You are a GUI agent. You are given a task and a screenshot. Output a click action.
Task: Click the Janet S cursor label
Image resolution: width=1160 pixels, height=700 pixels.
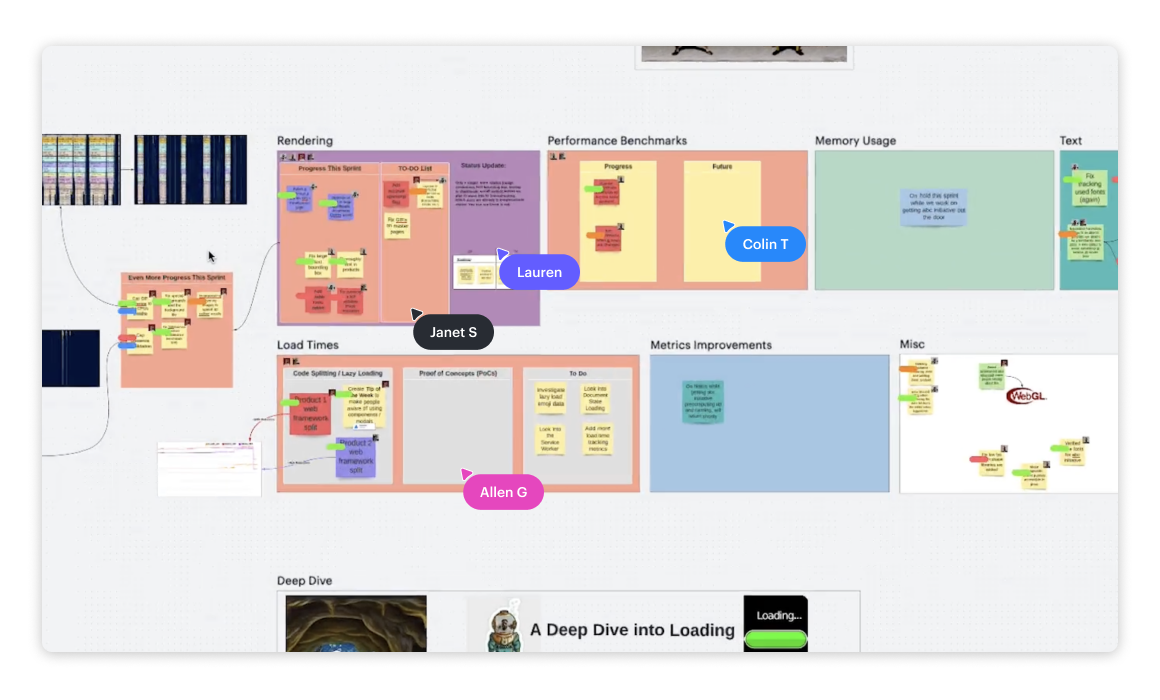coord(453,332)
